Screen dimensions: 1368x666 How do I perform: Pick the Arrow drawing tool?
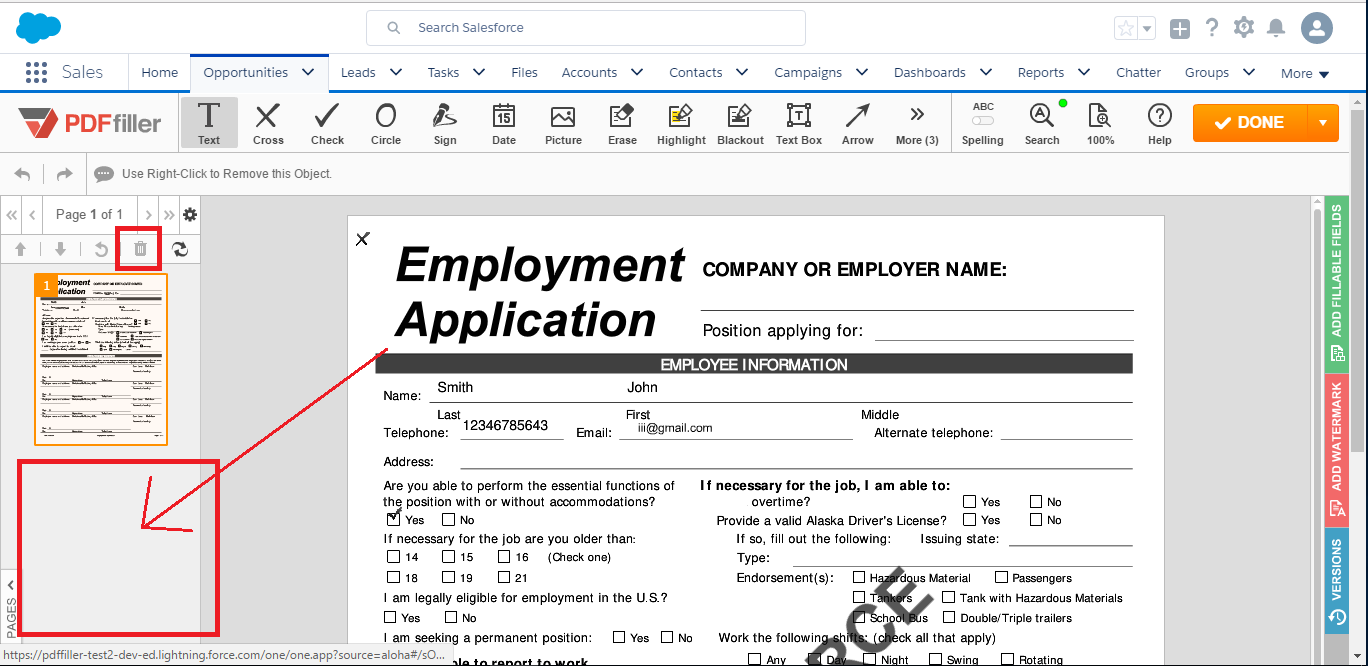click(858, 123)
